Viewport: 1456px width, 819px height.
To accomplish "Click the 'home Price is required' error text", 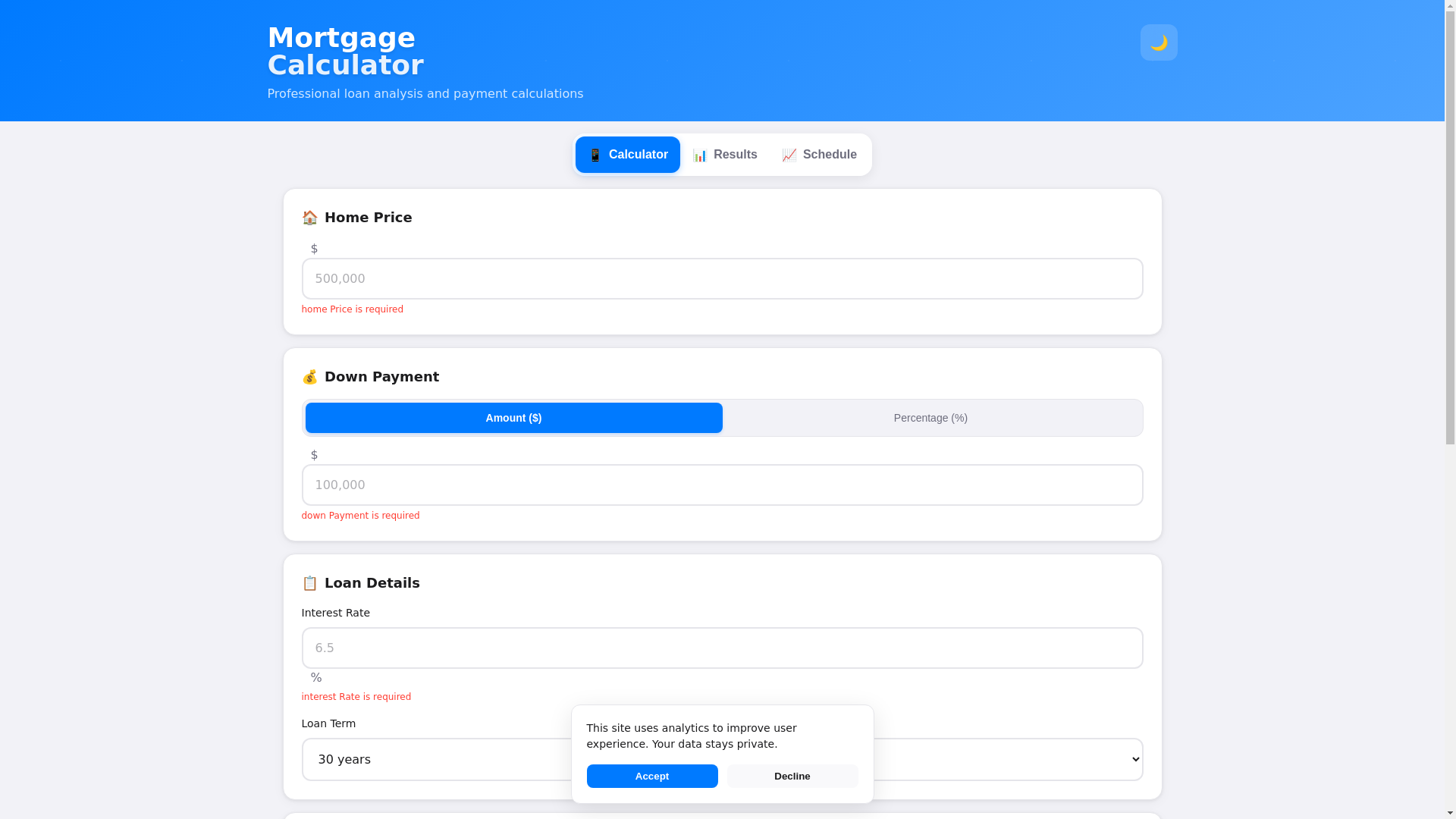I will [x=353, y=309].
